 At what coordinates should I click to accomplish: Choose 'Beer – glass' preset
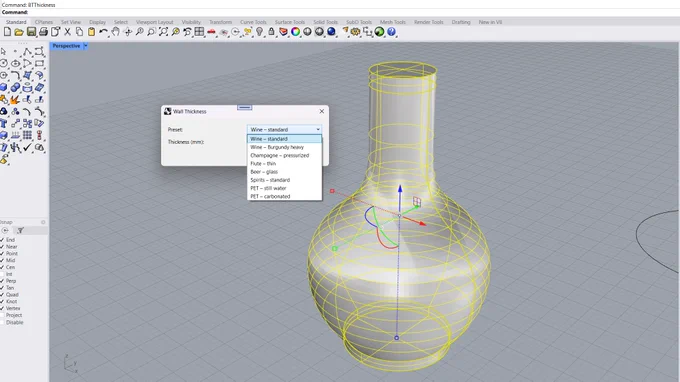click(284, 172)
